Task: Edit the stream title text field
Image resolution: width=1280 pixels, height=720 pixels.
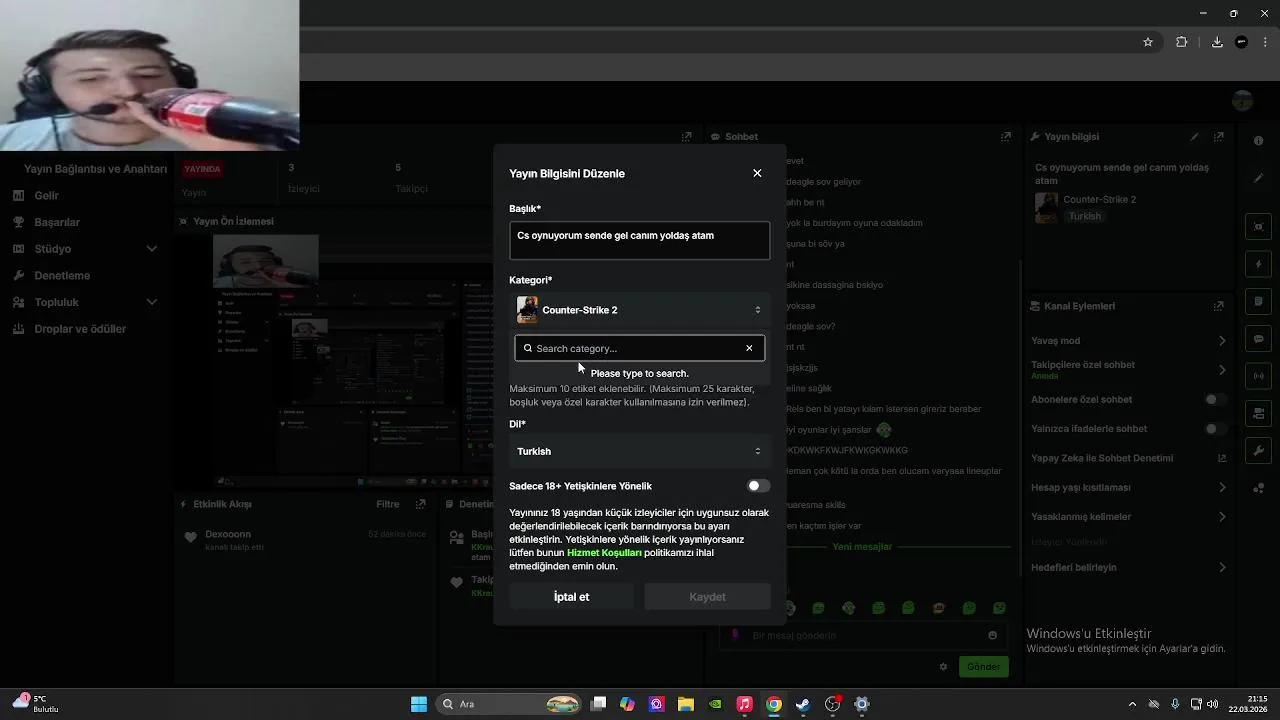Action: pyautogui.click(x=639, y=241)
